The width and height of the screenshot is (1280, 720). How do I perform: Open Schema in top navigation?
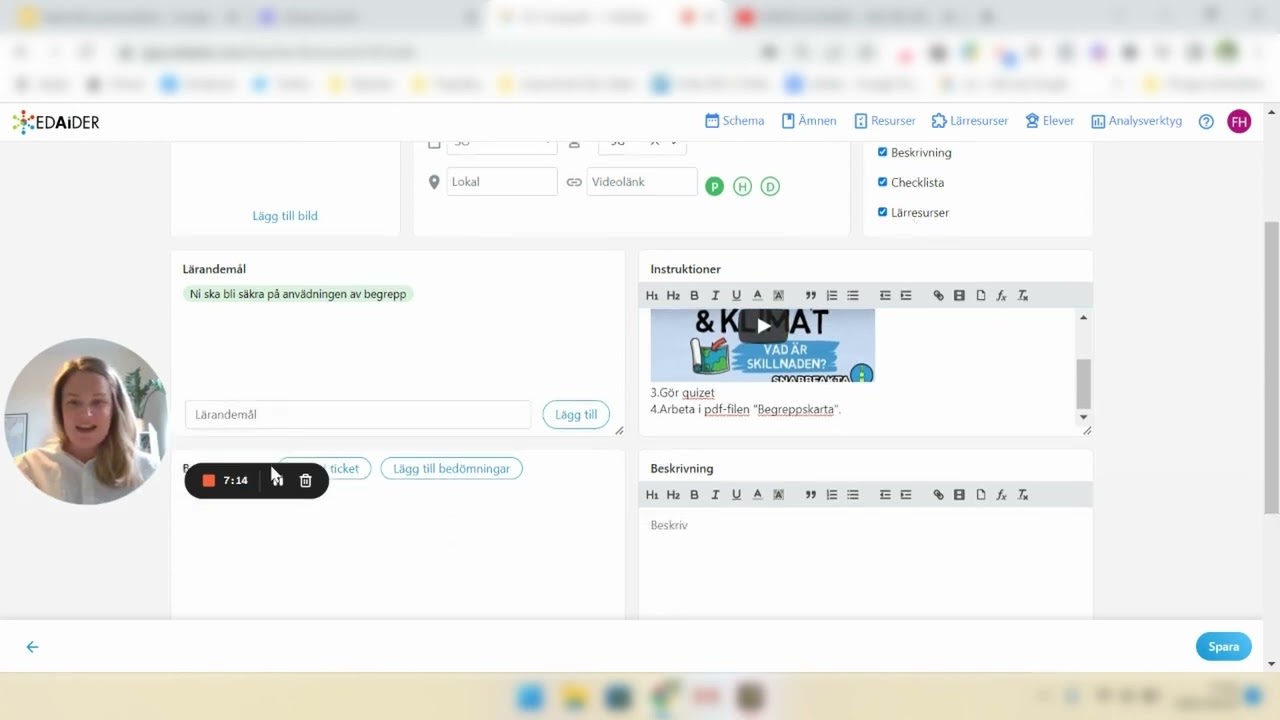tap(734, 121)
